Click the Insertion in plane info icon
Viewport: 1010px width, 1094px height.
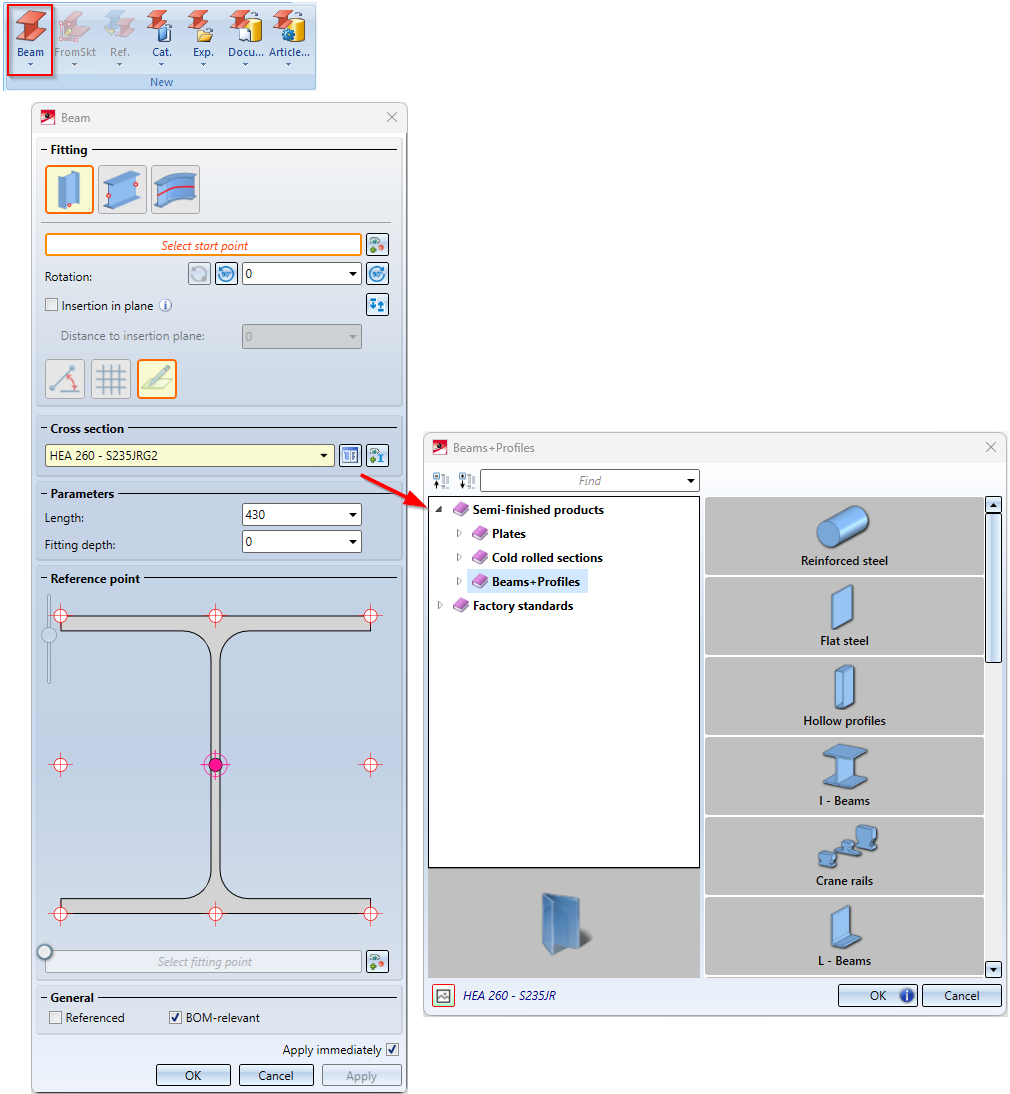tap(165, 306)
